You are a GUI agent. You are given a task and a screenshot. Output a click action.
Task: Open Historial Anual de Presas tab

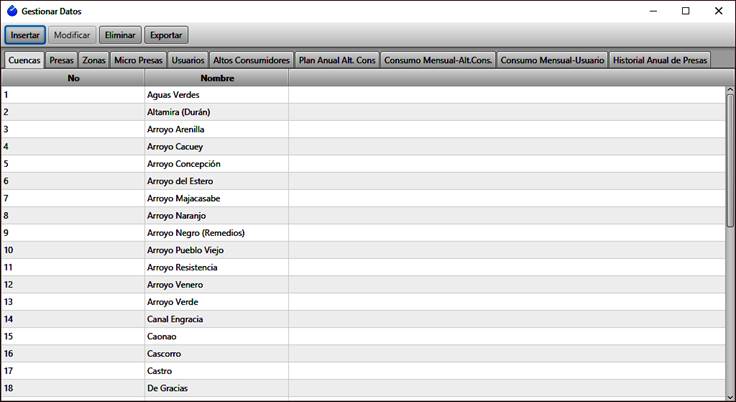[x=660, y=60]
